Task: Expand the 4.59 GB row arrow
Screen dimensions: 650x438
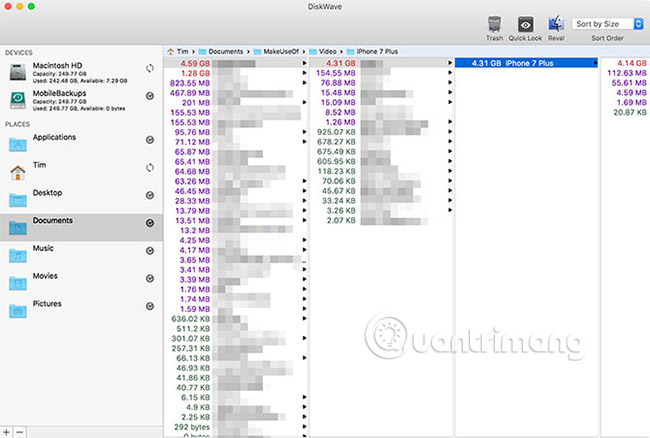Action: (x=304, y=63)
